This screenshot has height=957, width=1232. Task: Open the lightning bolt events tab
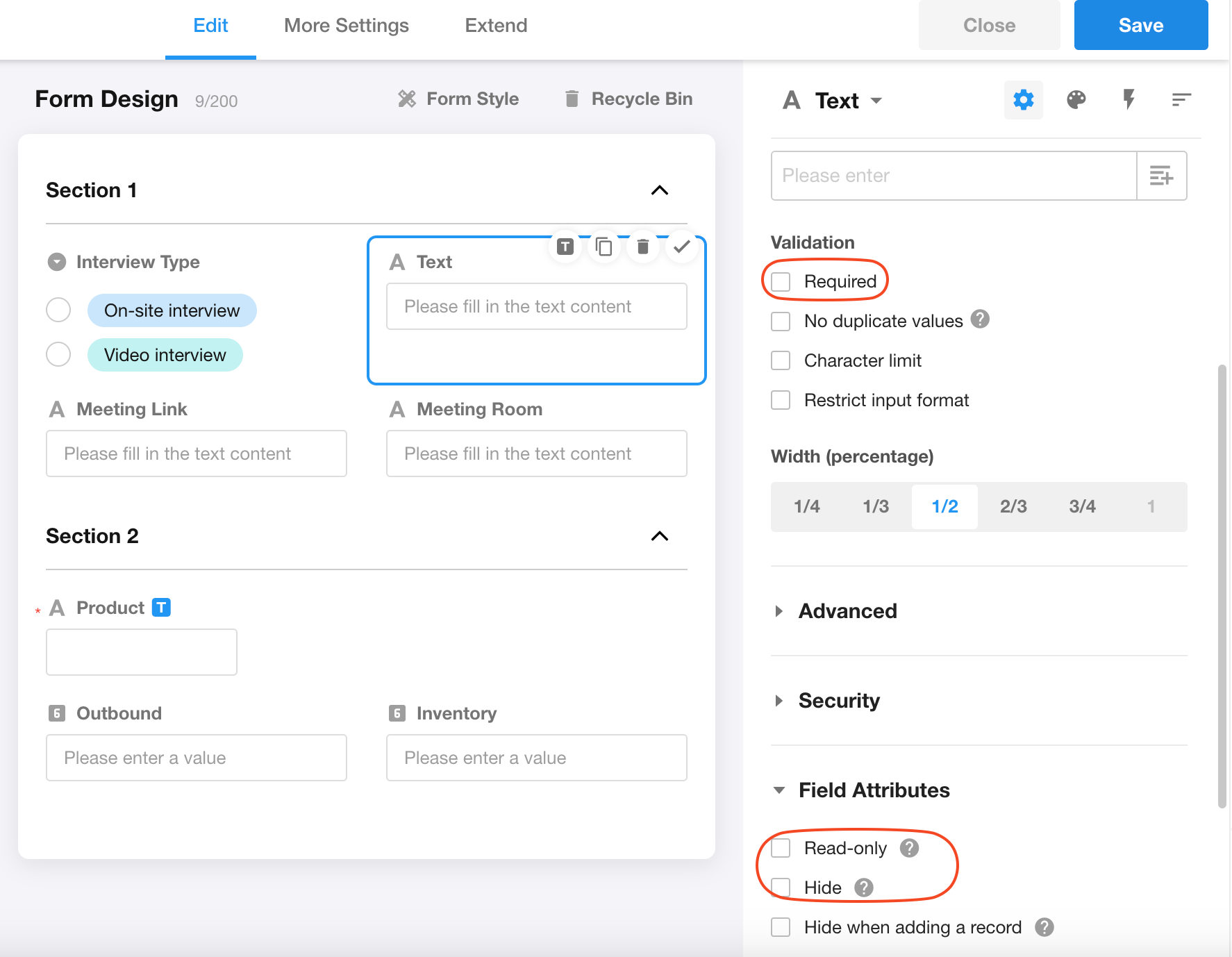tap(1129, 100)
